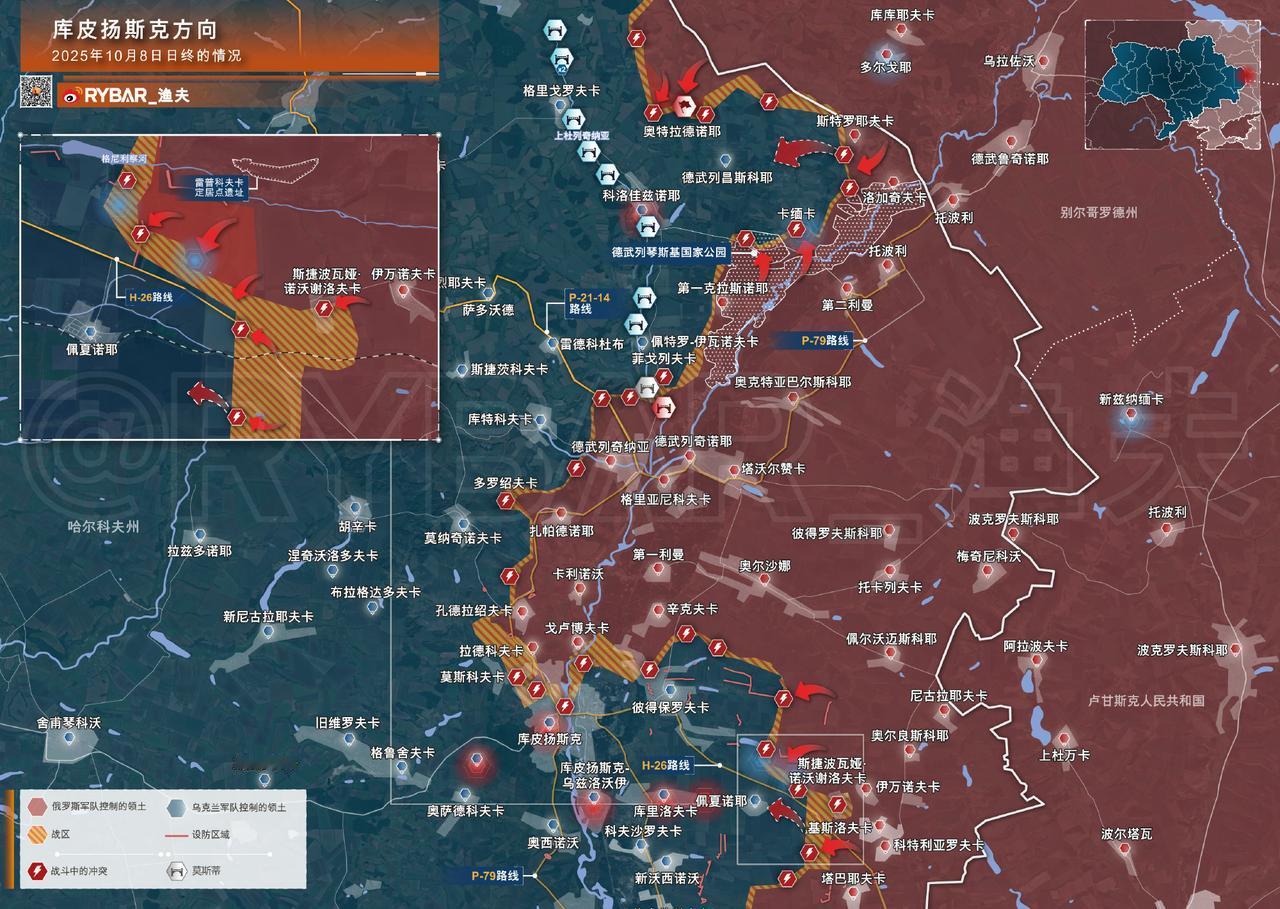Click the 布拉格达多夫卡 label

click(x=376, y=592)
